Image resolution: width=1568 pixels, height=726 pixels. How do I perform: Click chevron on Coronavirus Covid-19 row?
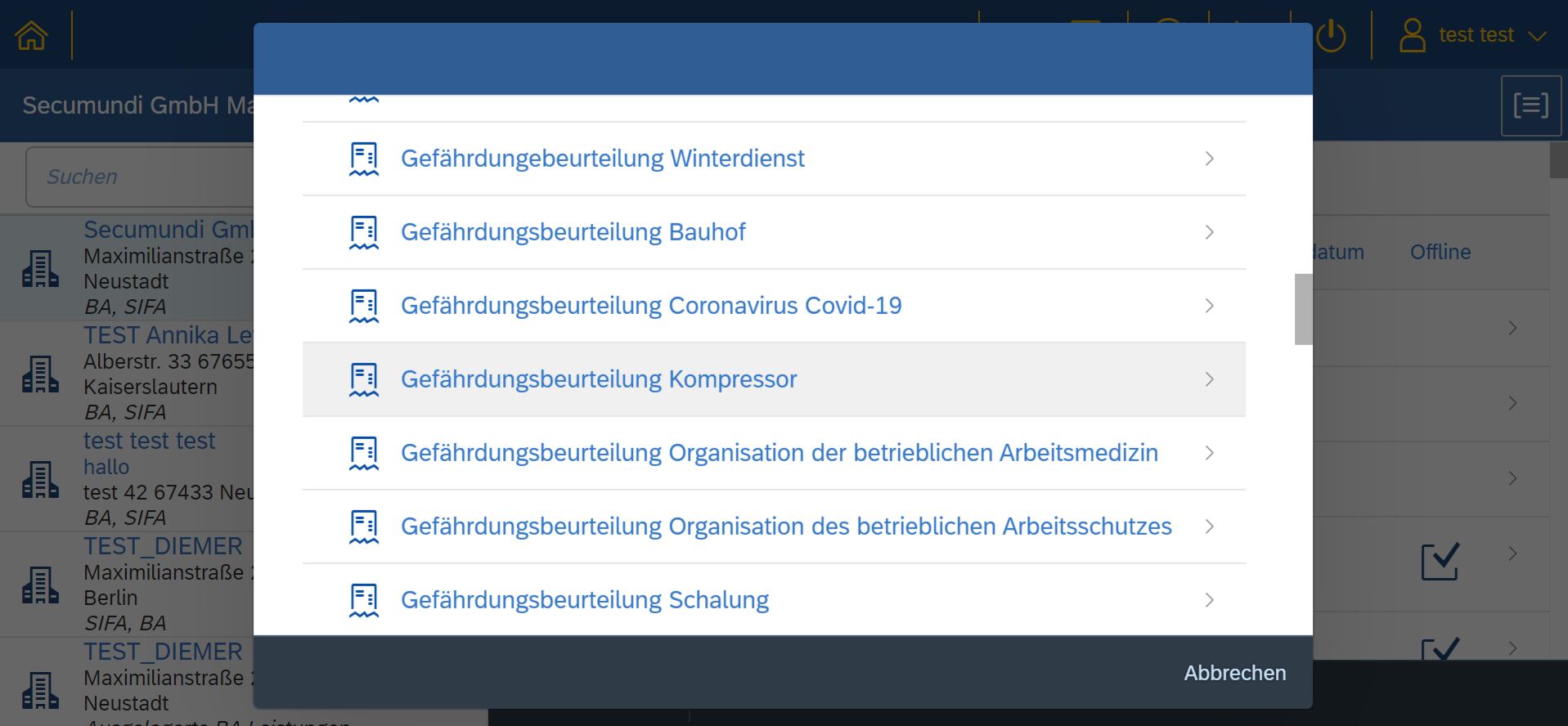tap(1209, 306)
